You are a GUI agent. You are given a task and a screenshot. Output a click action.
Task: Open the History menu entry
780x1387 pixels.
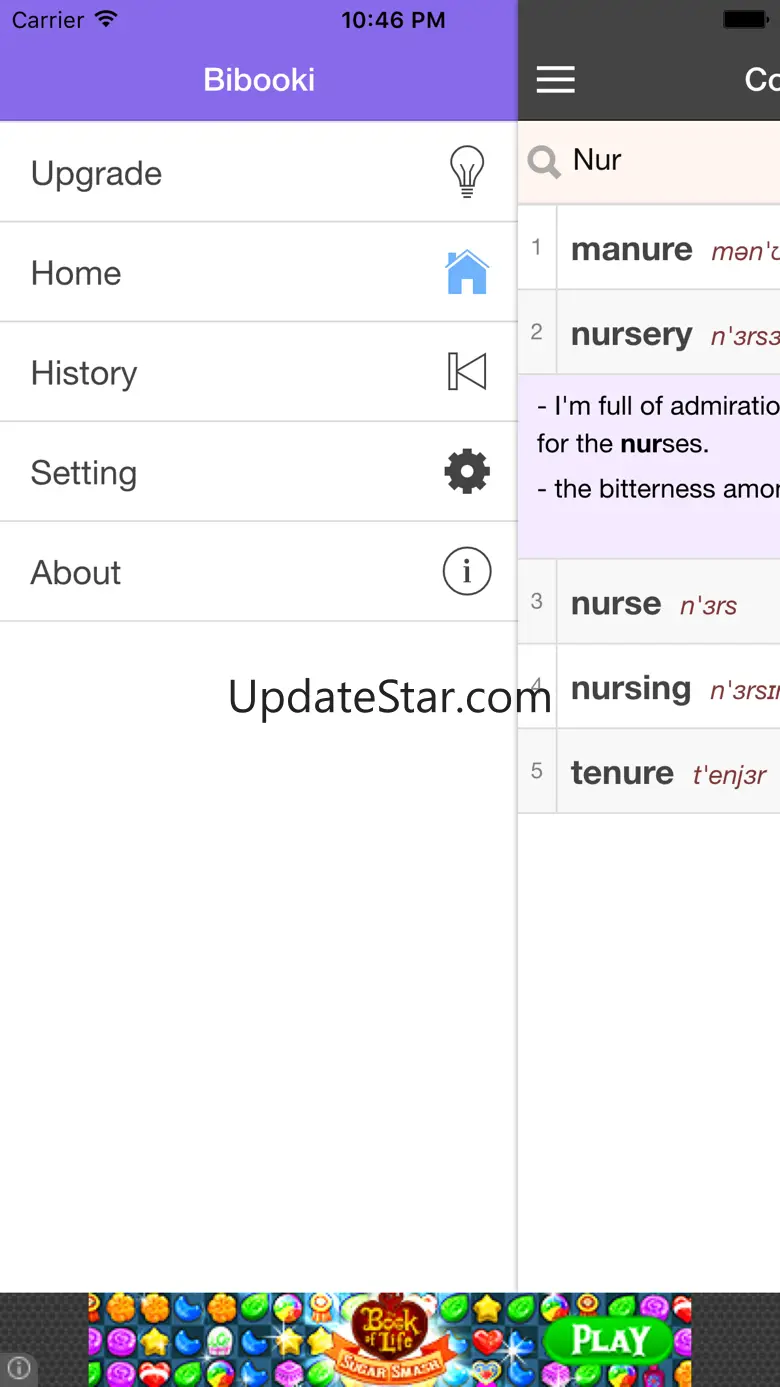[84, 373]
